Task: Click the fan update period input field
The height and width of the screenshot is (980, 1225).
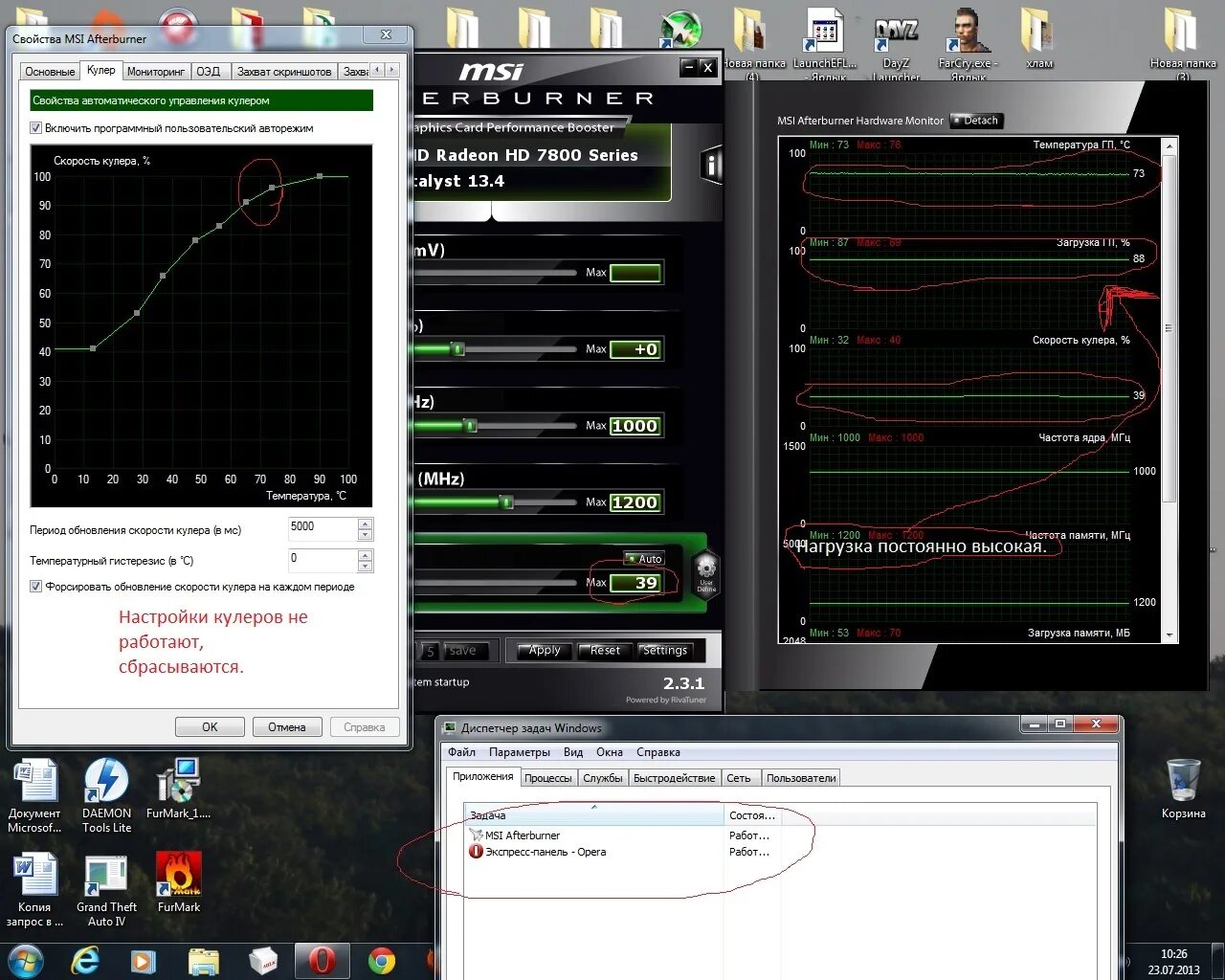Action: click(323, 529)
